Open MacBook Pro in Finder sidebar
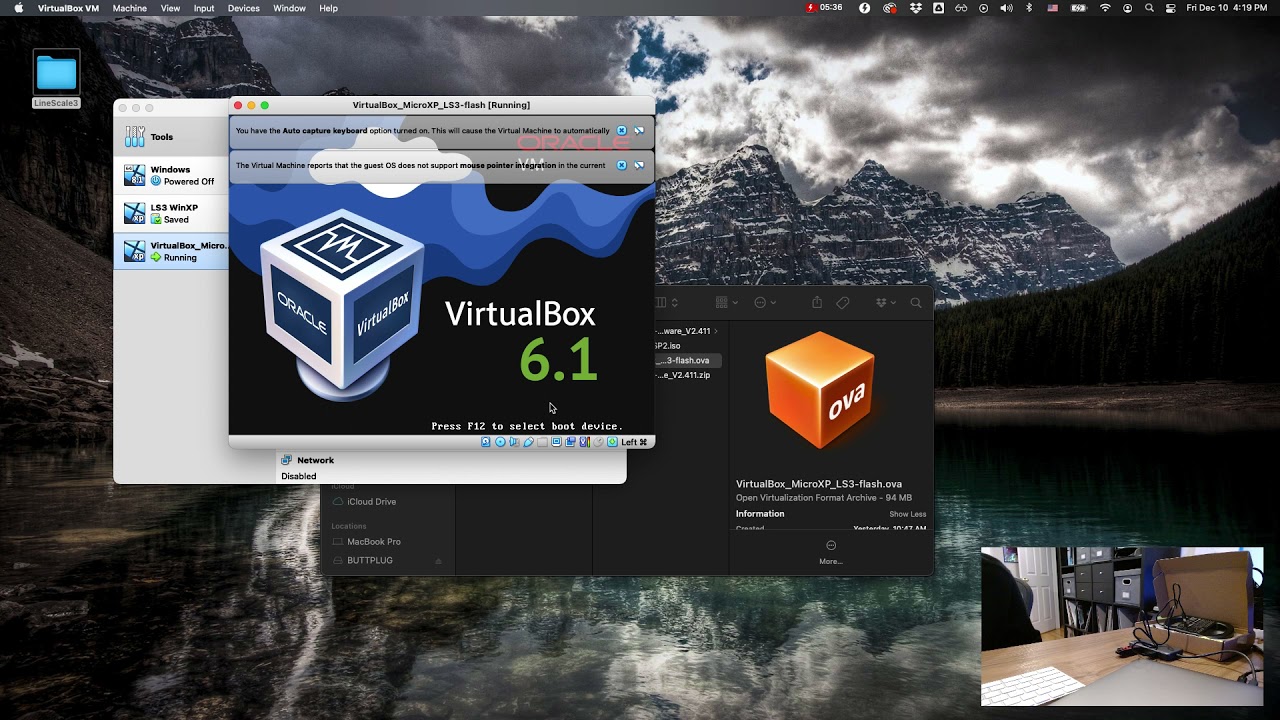Viewport: 1280px width, 720px height. click(366, 542)
